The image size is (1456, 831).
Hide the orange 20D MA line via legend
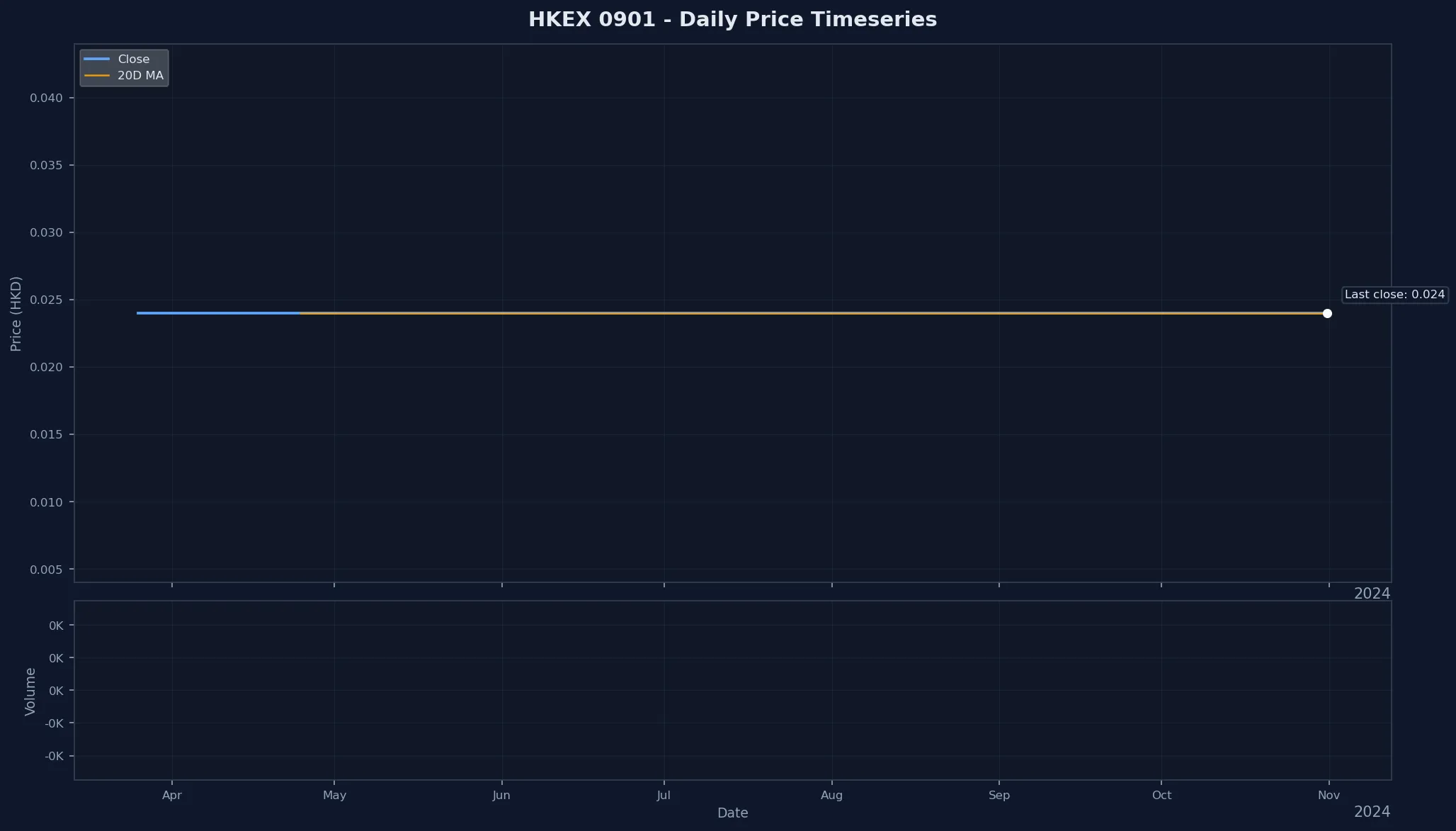[x=140, y=76]
